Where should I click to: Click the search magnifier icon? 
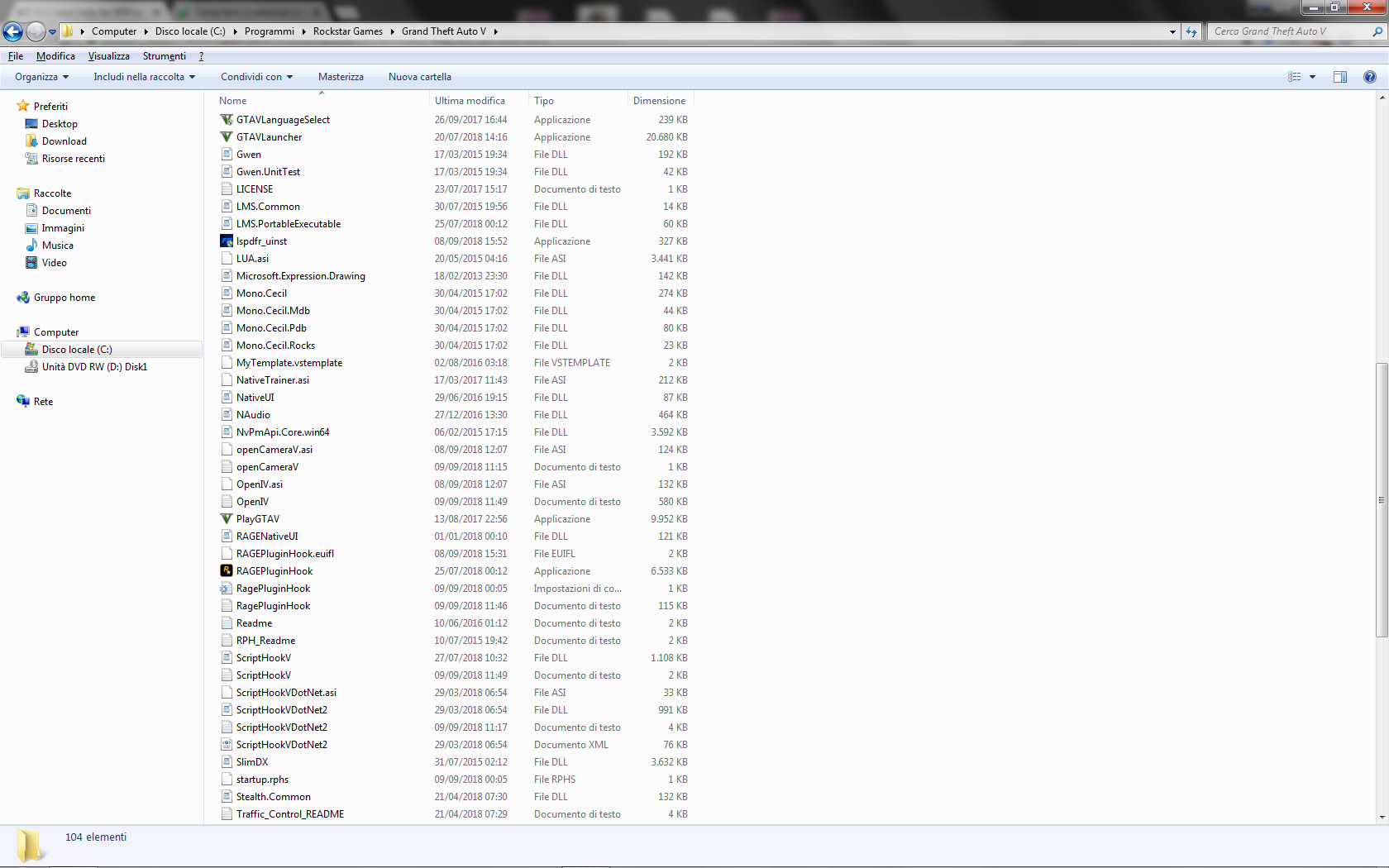point(1377,31)
